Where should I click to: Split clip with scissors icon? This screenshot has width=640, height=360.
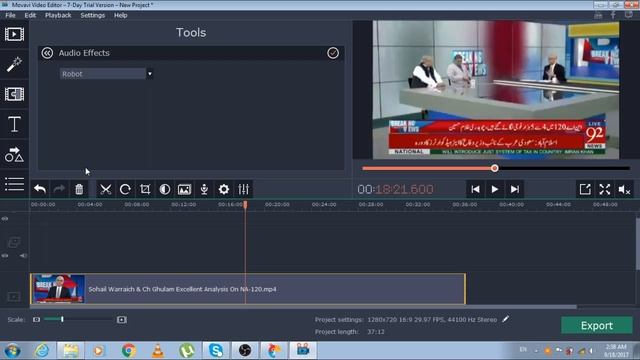(x=106, y=189)
